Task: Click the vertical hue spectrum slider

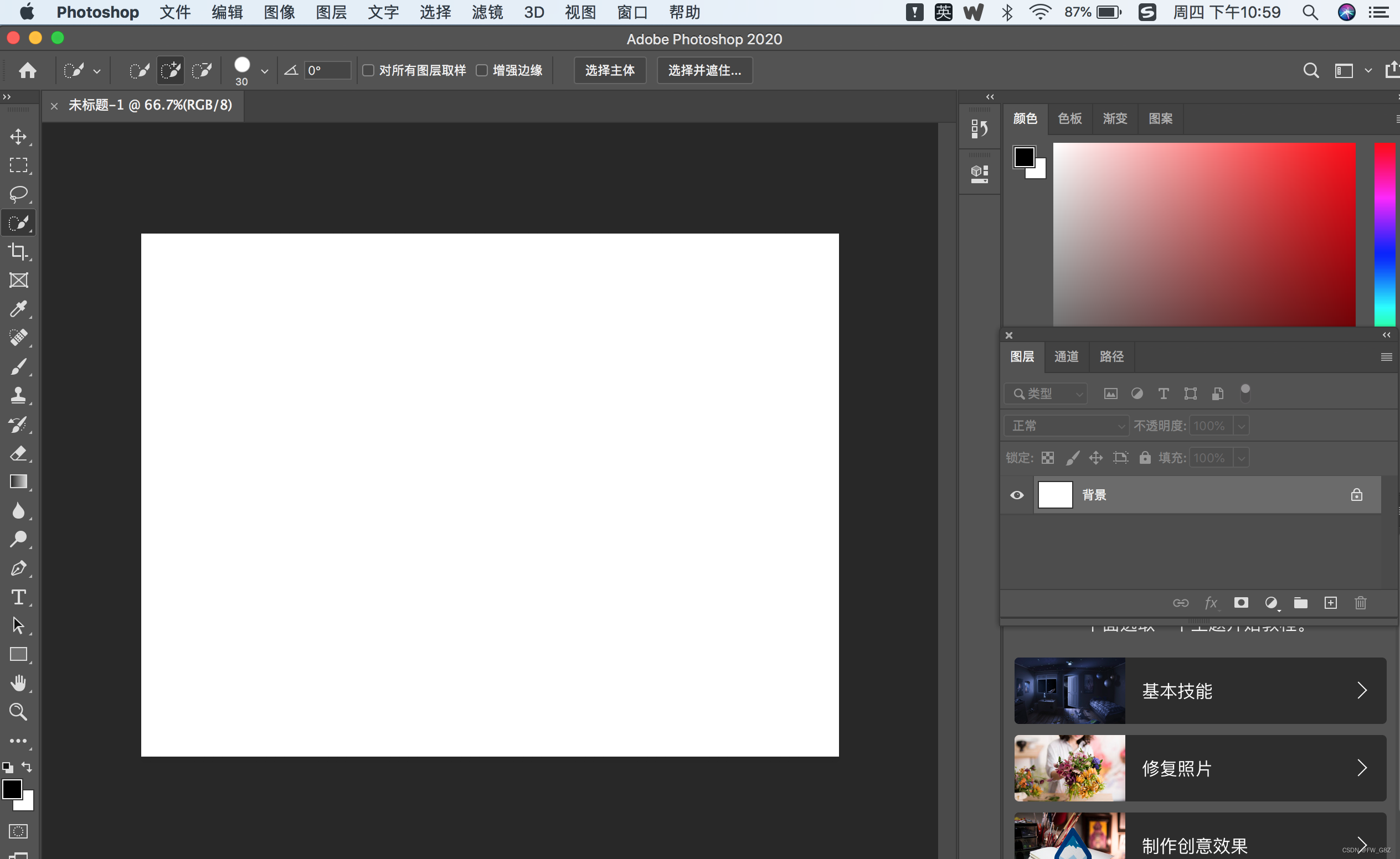Action: point(1384,234)
